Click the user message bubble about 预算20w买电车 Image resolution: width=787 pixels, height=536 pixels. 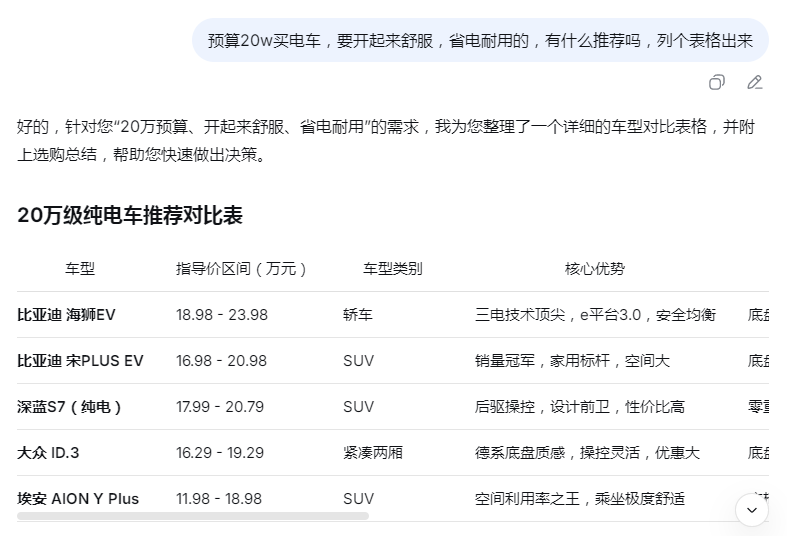click(x=480, y=40)
